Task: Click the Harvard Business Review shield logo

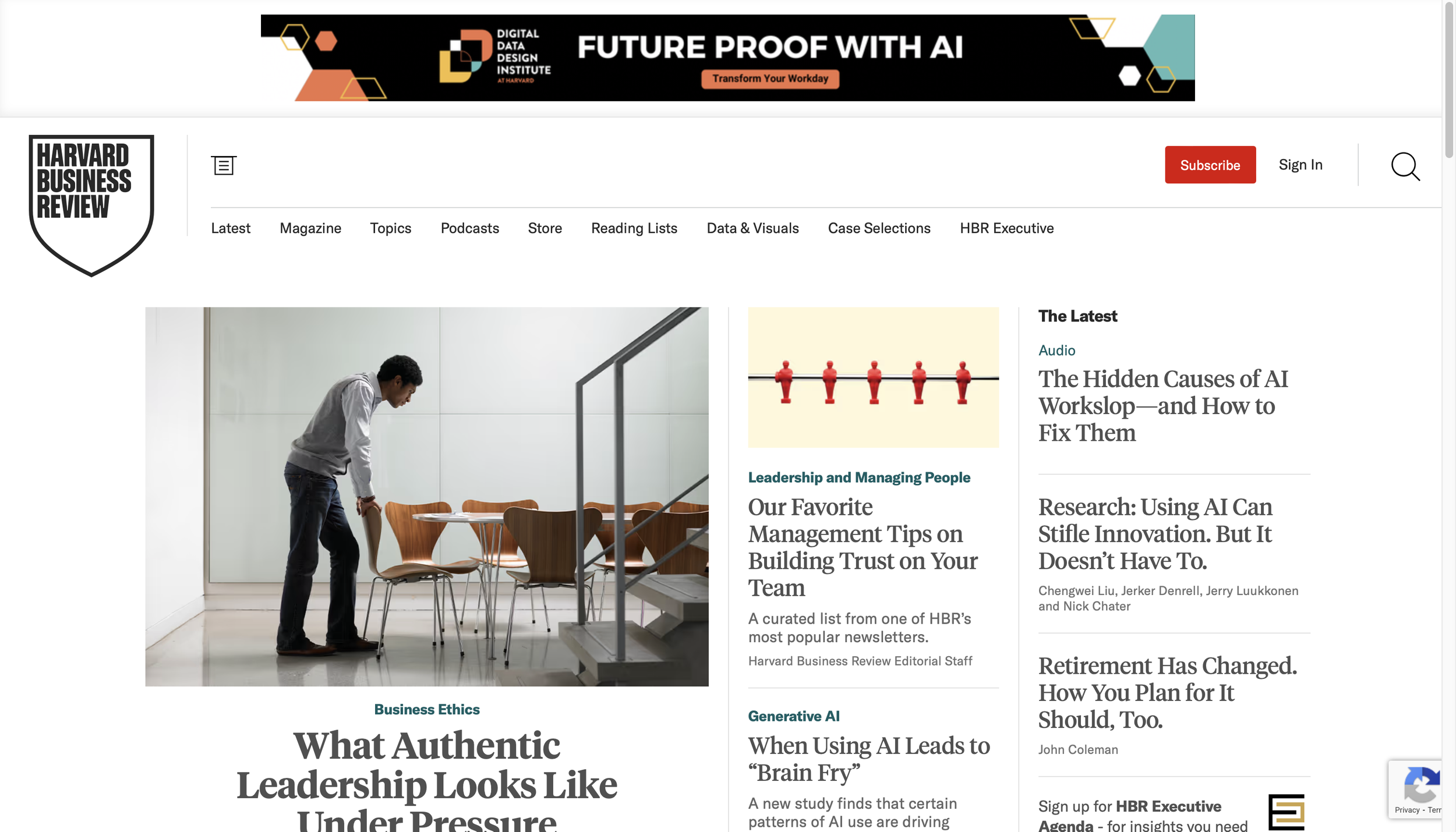Action: tap(91, 206)
